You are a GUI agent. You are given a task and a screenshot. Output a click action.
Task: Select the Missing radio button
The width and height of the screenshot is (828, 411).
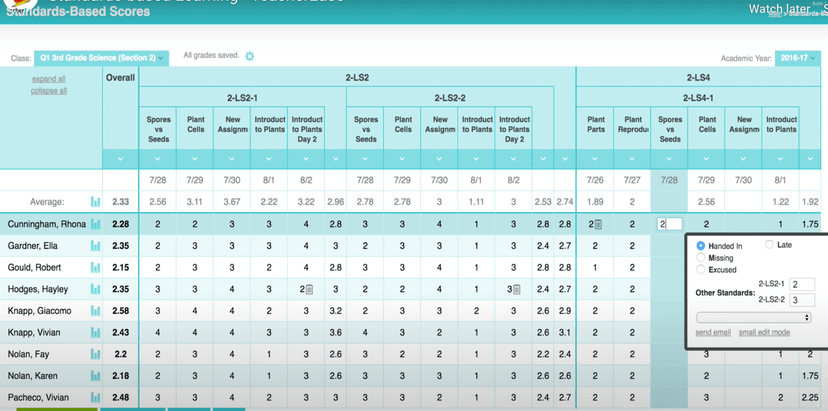pyautogui.click(x=701, y=258)
